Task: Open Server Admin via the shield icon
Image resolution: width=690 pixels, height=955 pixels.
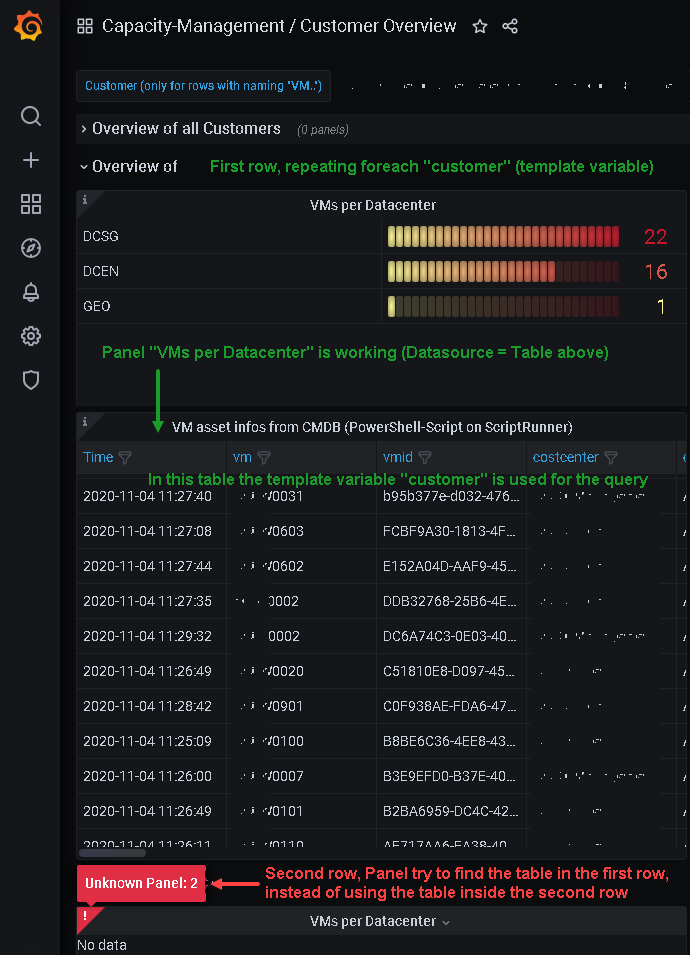Action: 30,380
